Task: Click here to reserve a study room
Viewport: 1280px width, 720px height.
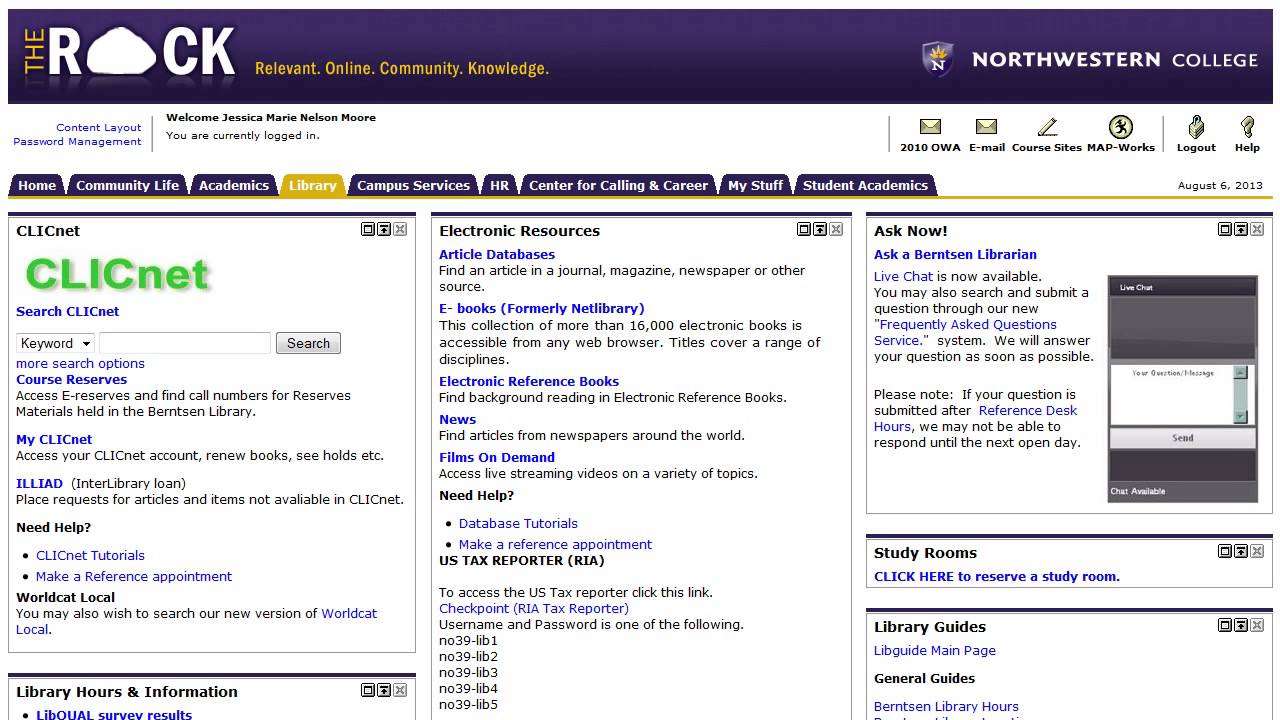Action: 997,576
